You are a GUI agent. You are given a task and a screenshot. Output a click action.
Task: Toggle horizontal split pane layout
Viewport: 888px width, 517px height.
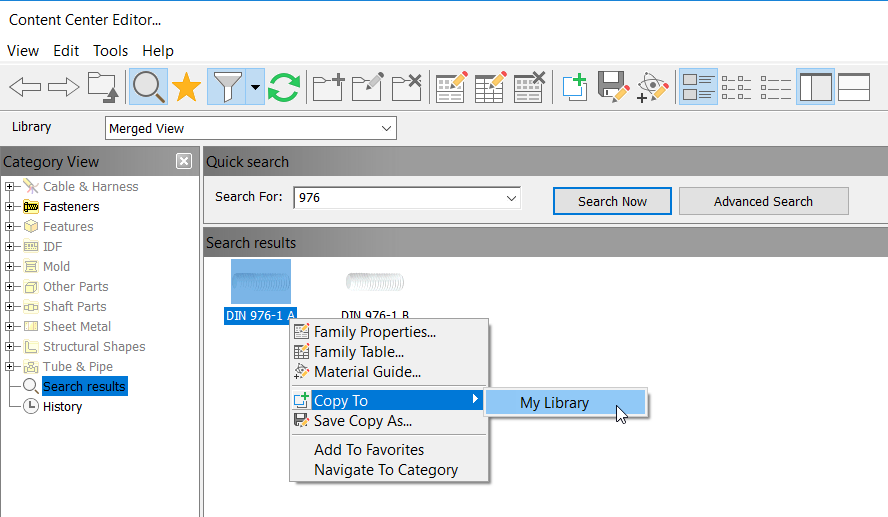pos(854,87)
